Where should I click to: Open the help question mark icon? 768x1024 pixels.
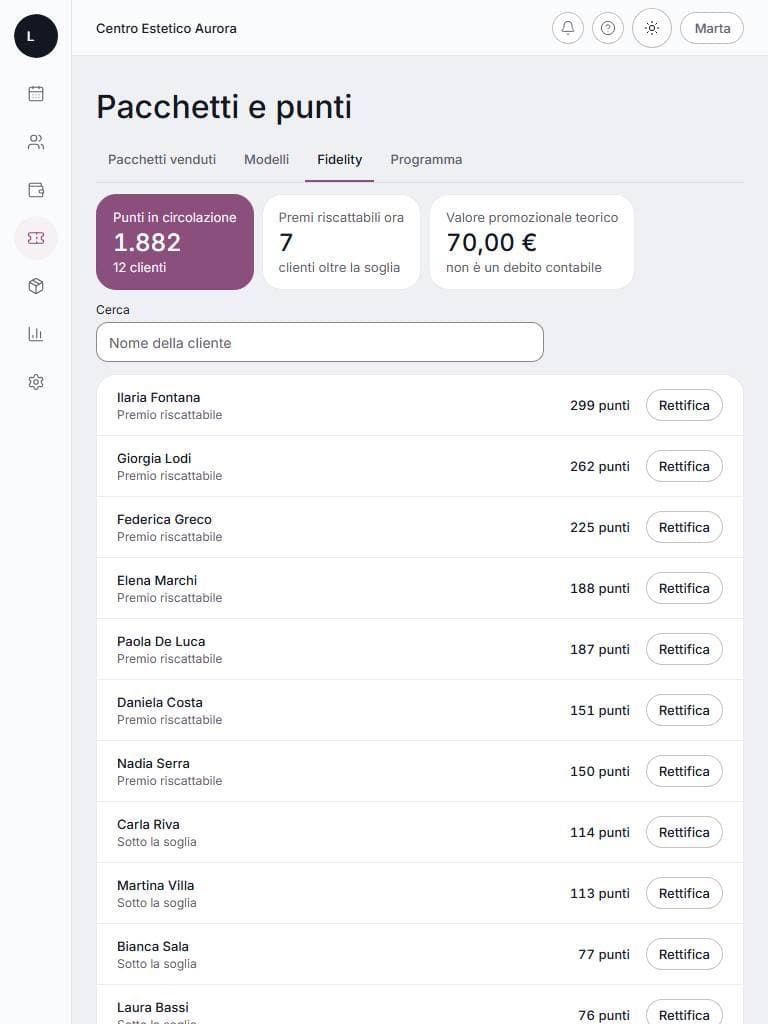pyautogui.click(x=607, y=28)
